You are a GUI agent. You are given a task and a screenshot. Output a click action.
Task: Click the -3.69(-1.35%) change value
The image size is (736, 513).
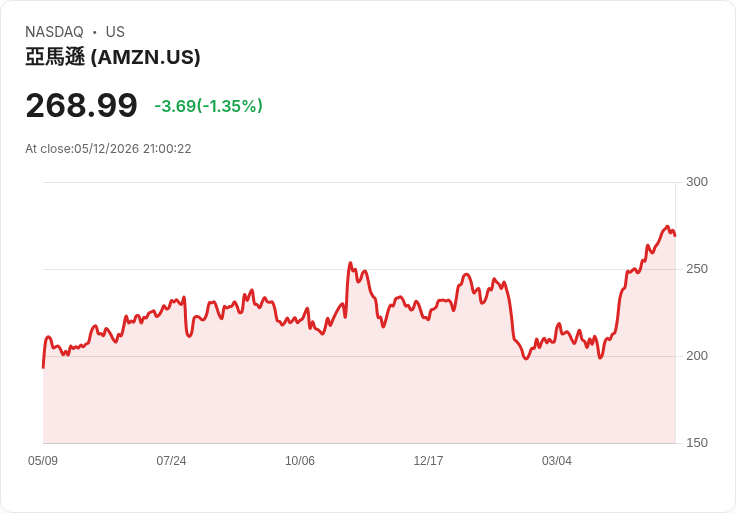pyautogui.click(x=208, y=106)
